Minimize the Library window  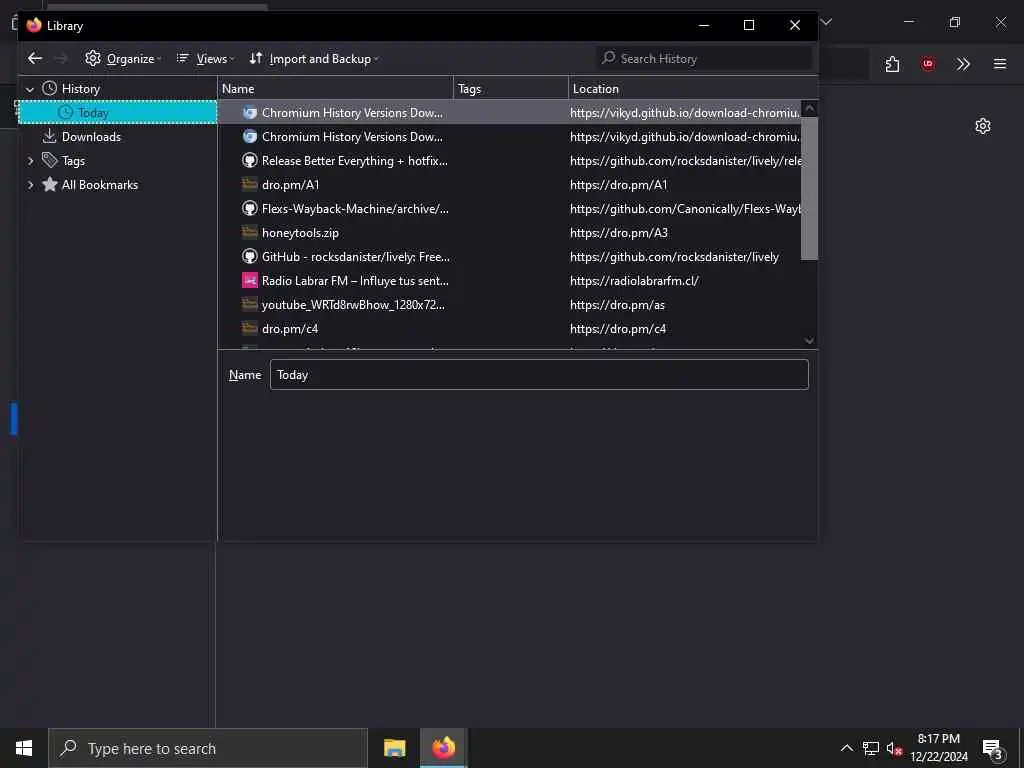(x=704, y=25)
